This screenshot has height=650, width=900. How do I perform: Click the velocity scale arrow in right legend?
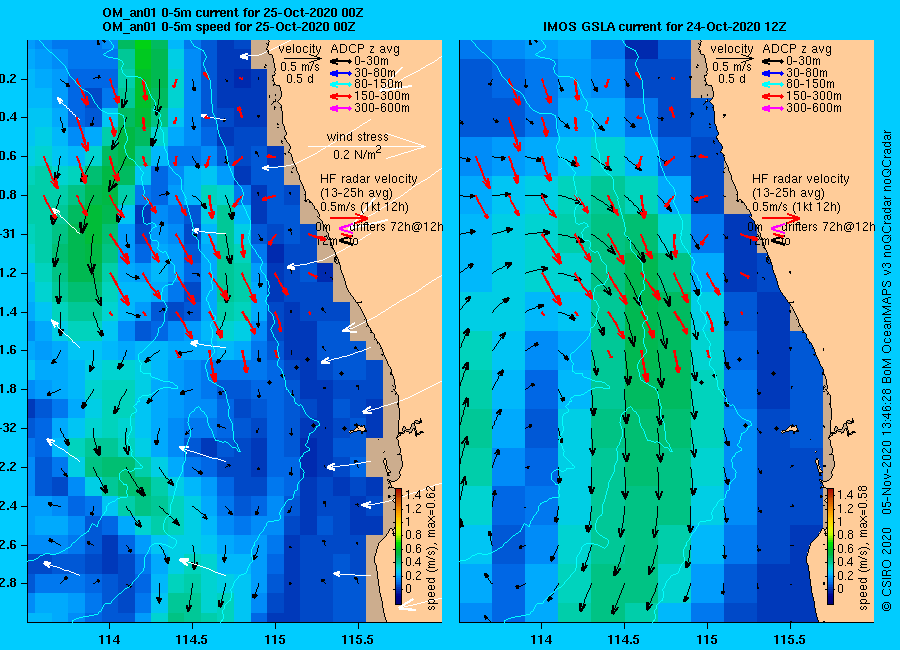734,58
